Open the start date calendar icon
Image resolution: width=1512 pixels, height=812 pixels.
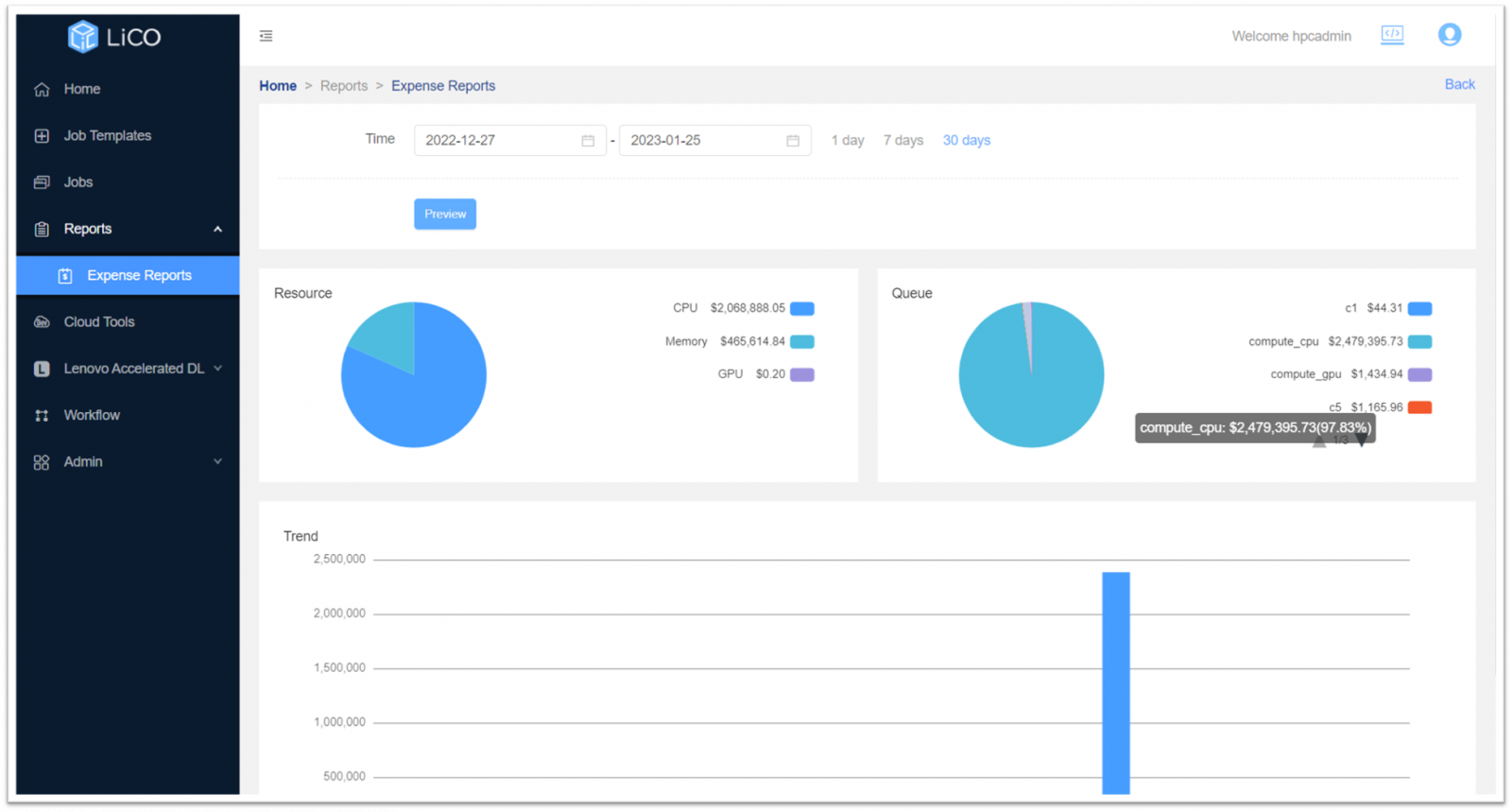[x=588, y=141]
